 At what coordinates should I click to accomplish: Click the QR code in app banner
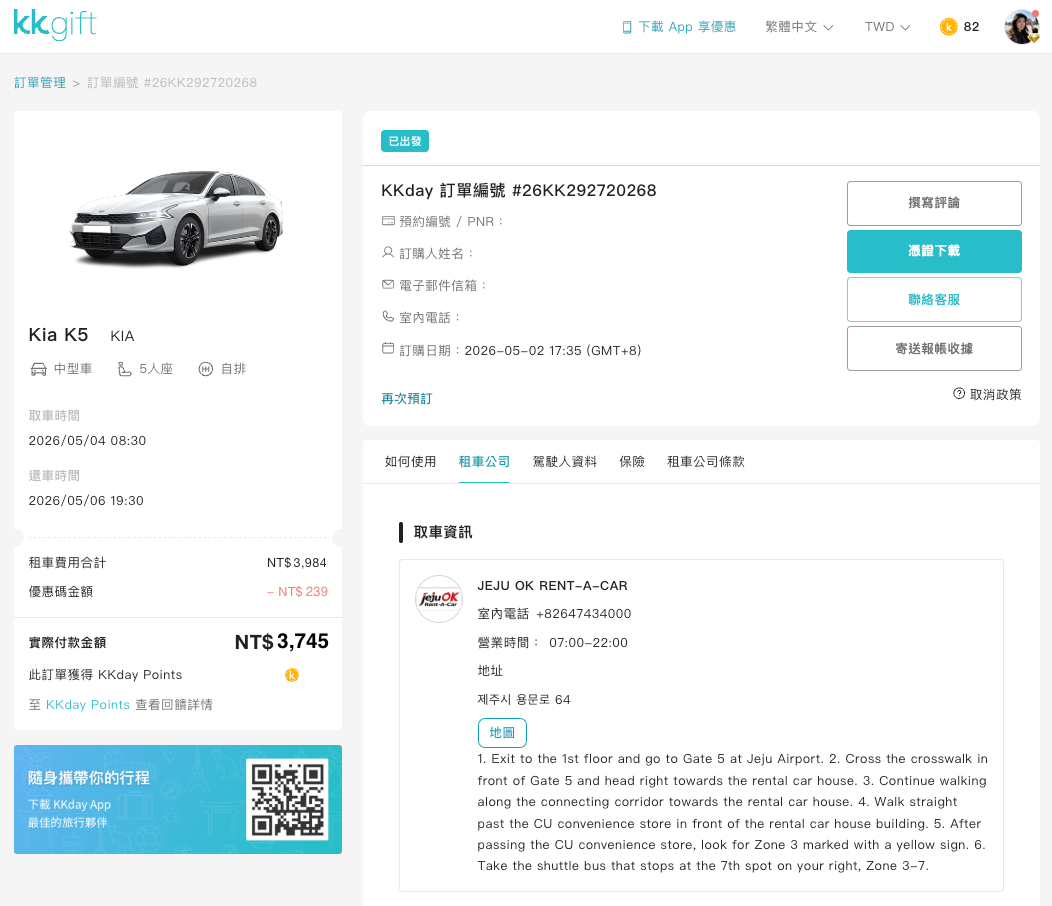(x=287, y=799)
